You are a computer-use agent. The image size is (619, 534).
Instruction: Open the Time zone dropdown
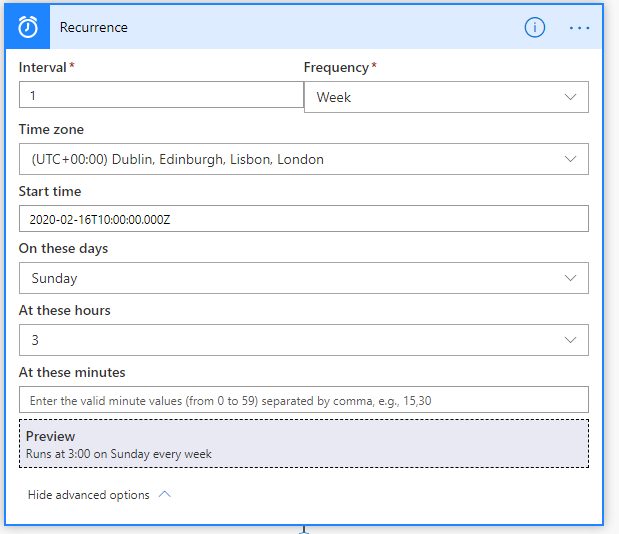(304, 159)
